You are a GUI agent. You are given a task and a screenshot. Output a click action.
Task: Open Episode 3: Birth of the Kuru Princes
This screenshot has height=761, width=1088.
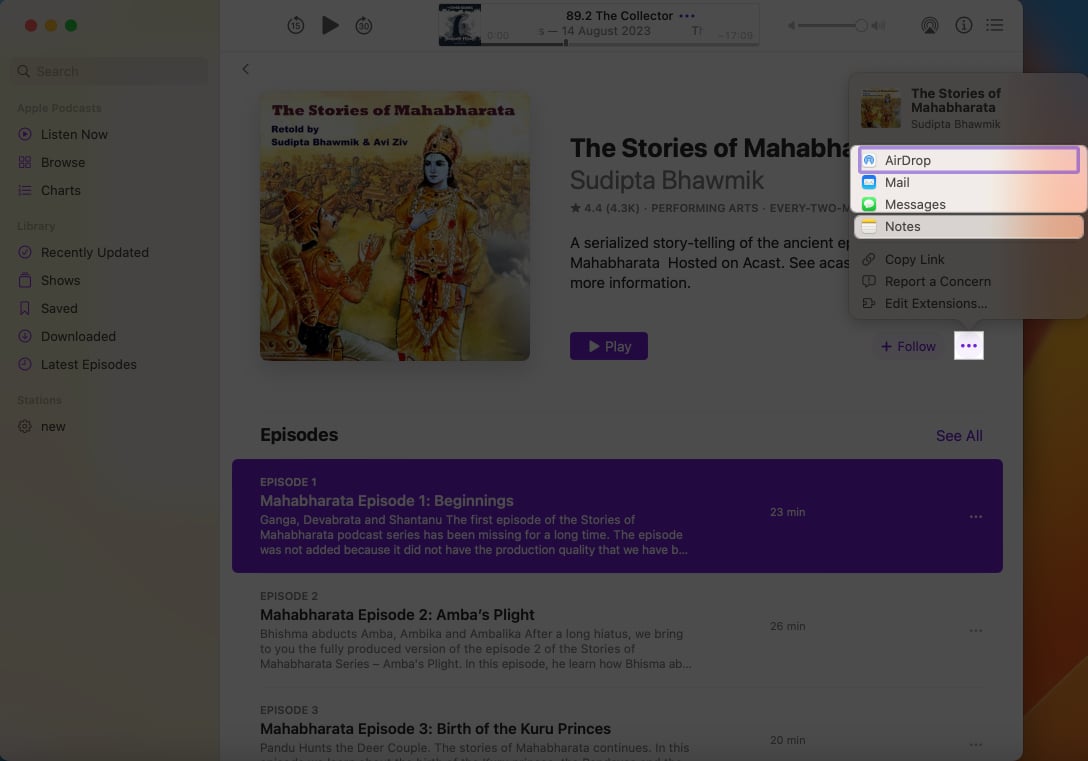click(435, 729)
